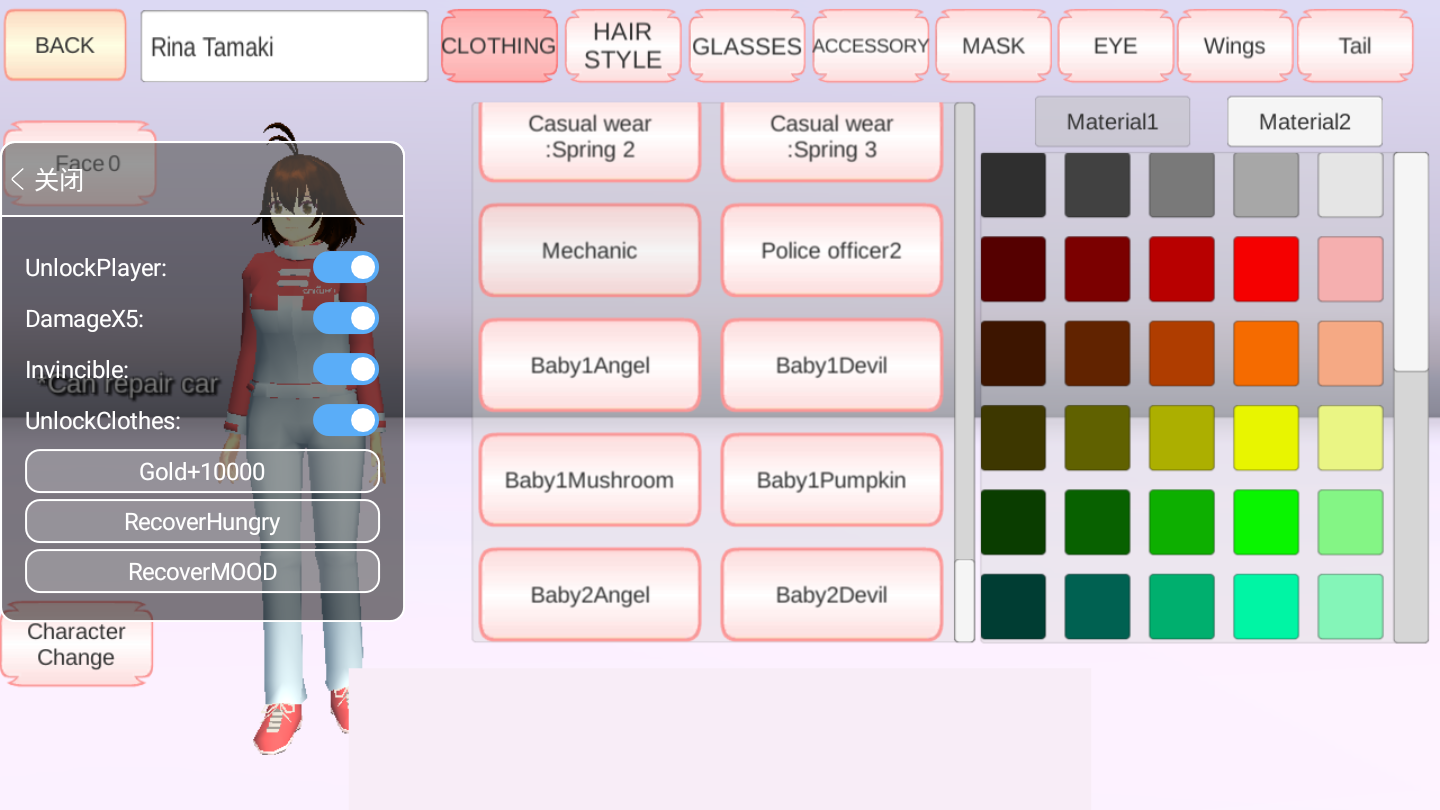
Task: Select the near-white lightest gray swatch
Action: tap(1351, 185)
